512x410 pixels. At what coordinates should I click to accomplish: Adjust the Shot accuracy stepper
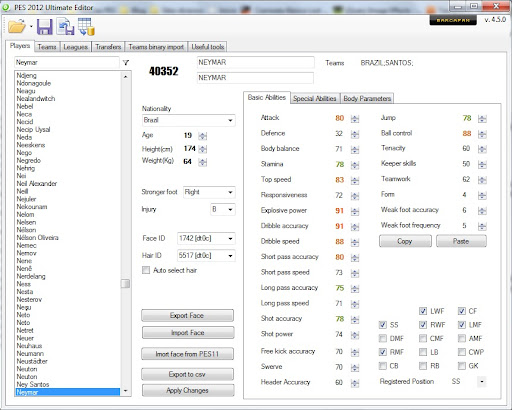coord(355,319)
